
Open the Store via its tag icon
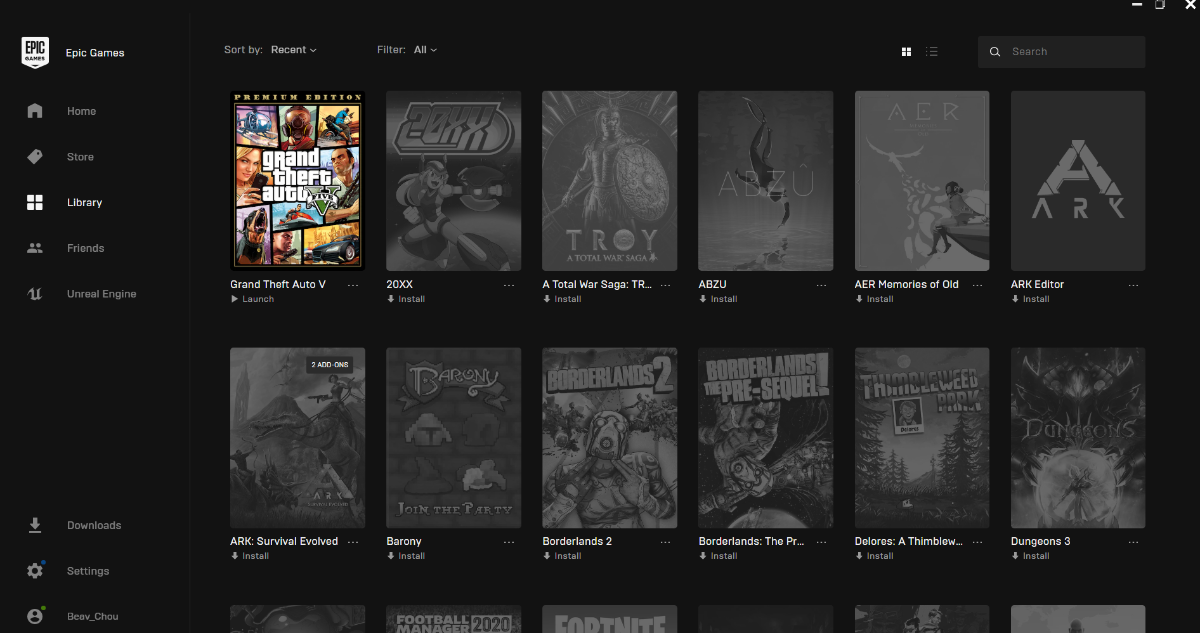click(35, 157)
